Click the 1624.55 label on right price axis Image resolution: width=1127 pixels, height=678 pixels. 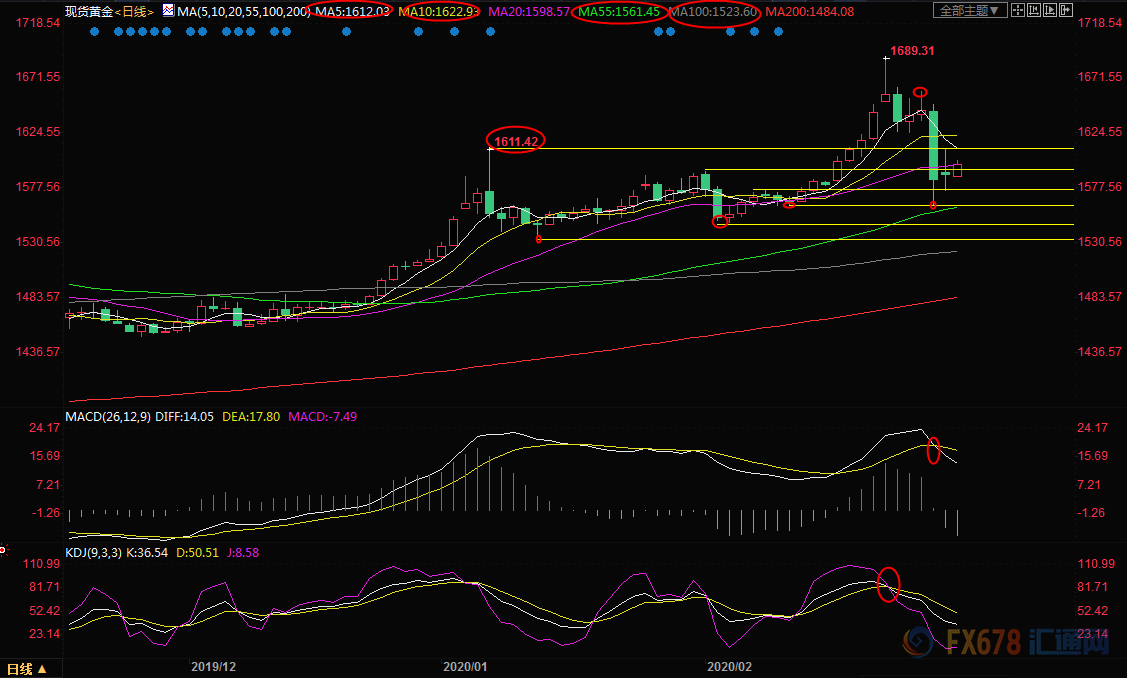1099,132
